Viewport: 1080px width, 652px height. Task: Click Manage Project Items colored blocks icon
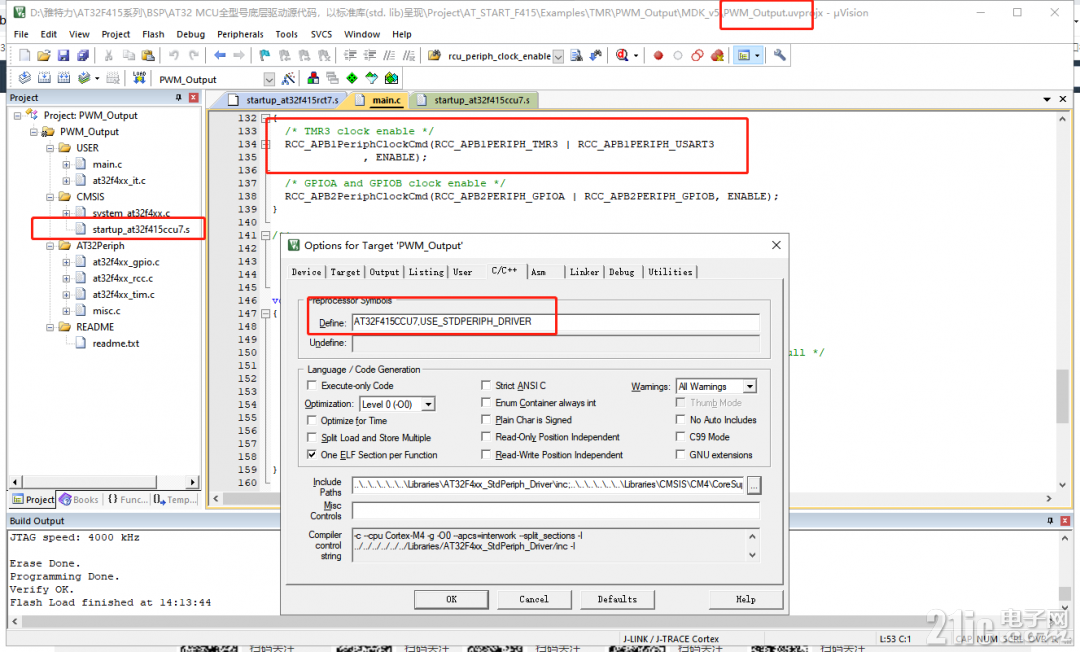(313, 78)
